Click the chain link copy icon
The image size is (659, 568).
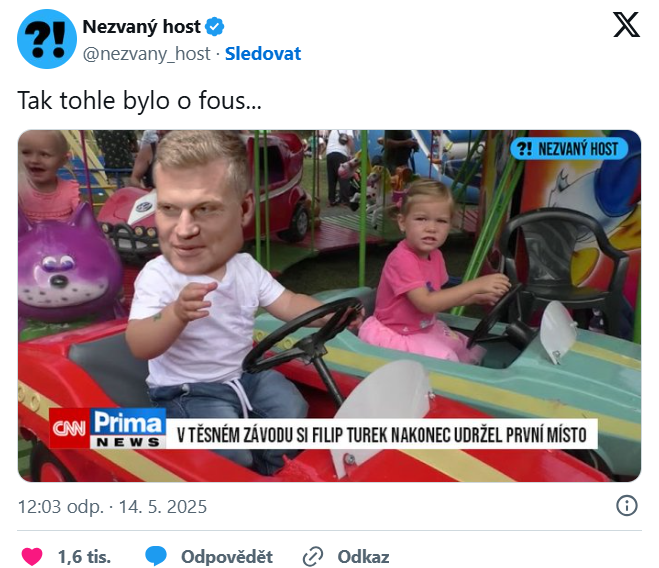click(313, 557)
